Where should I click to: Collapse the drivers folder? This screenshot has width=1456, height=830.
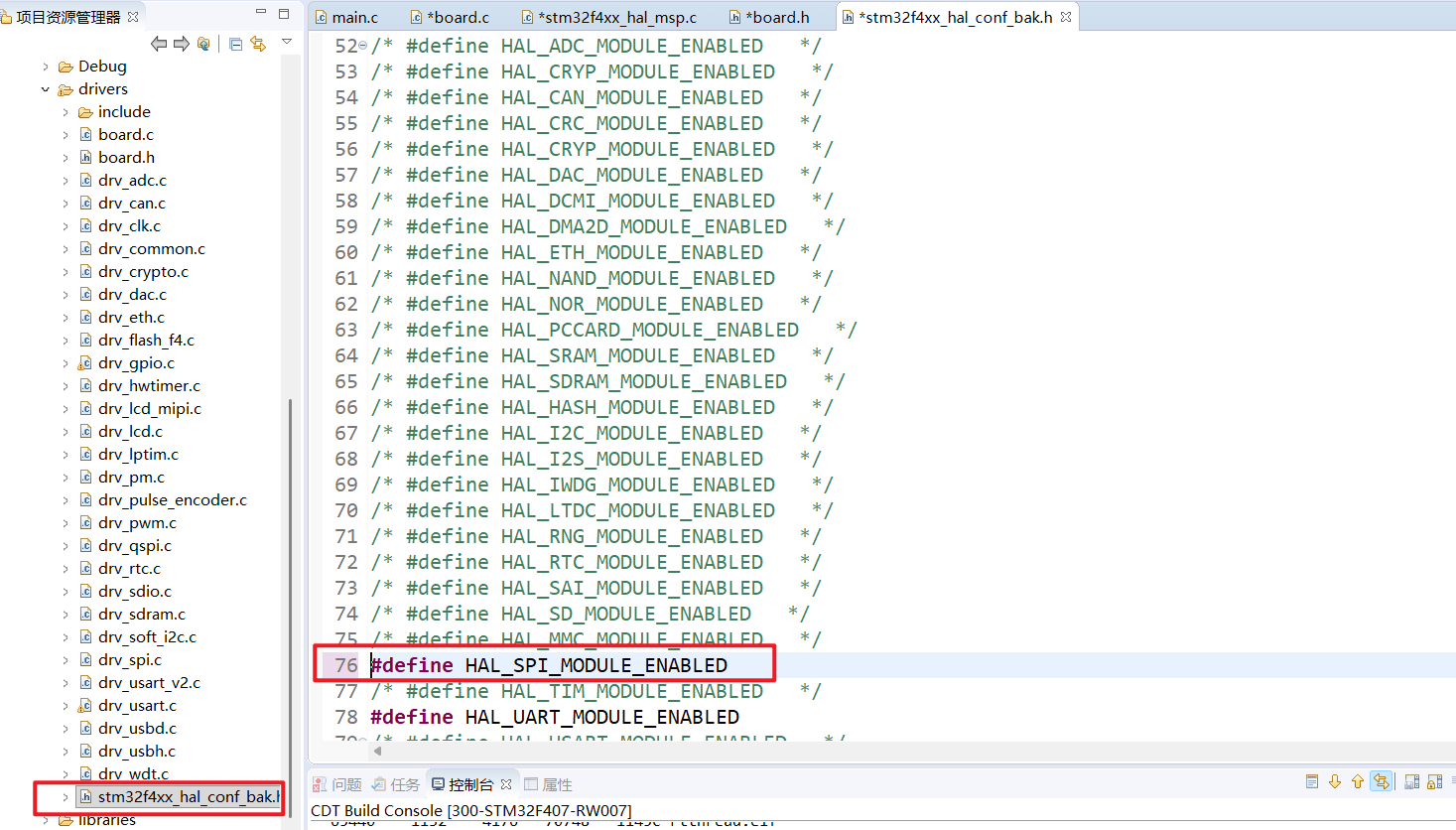pyautogui.click(x=46, y=89)
